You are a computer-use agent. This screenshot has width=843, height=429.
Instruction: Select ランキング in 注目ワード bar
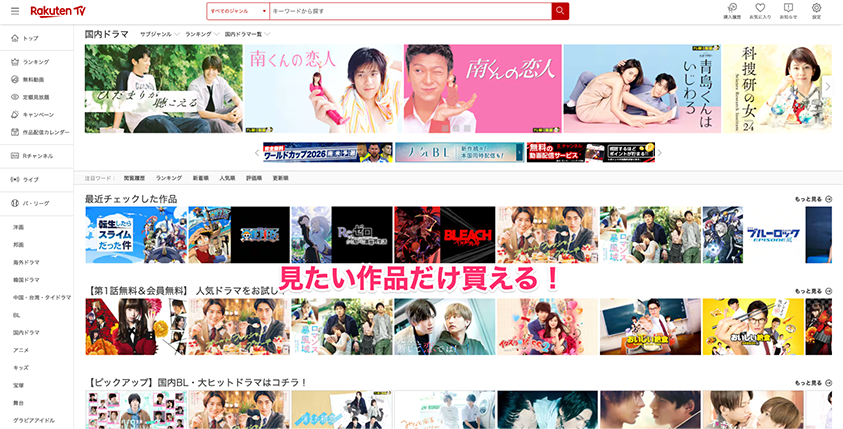(x=169, y=178)
